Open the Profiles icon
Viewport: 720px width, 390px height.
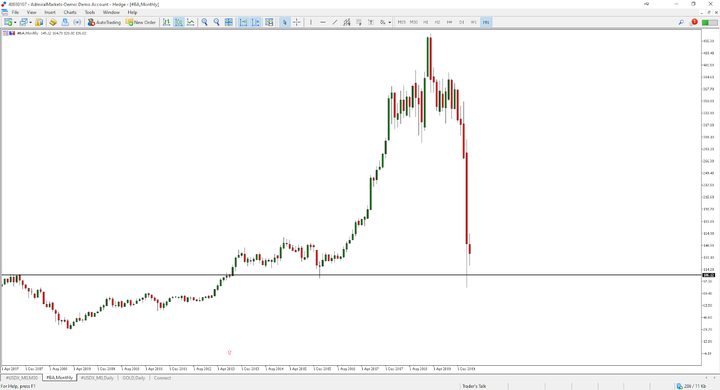tap(23, 22)
